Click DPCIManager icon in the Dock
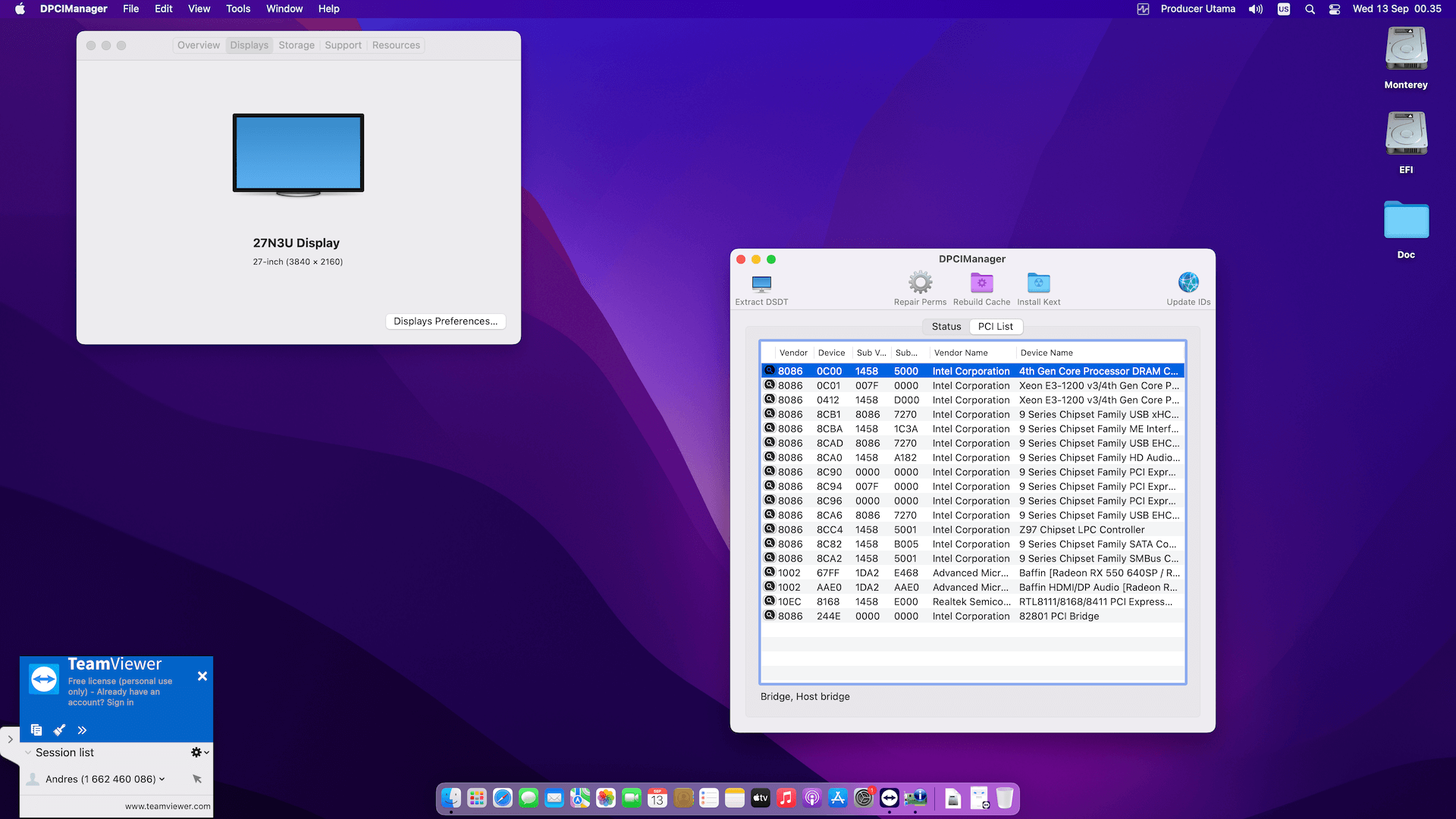 point(915,798)
